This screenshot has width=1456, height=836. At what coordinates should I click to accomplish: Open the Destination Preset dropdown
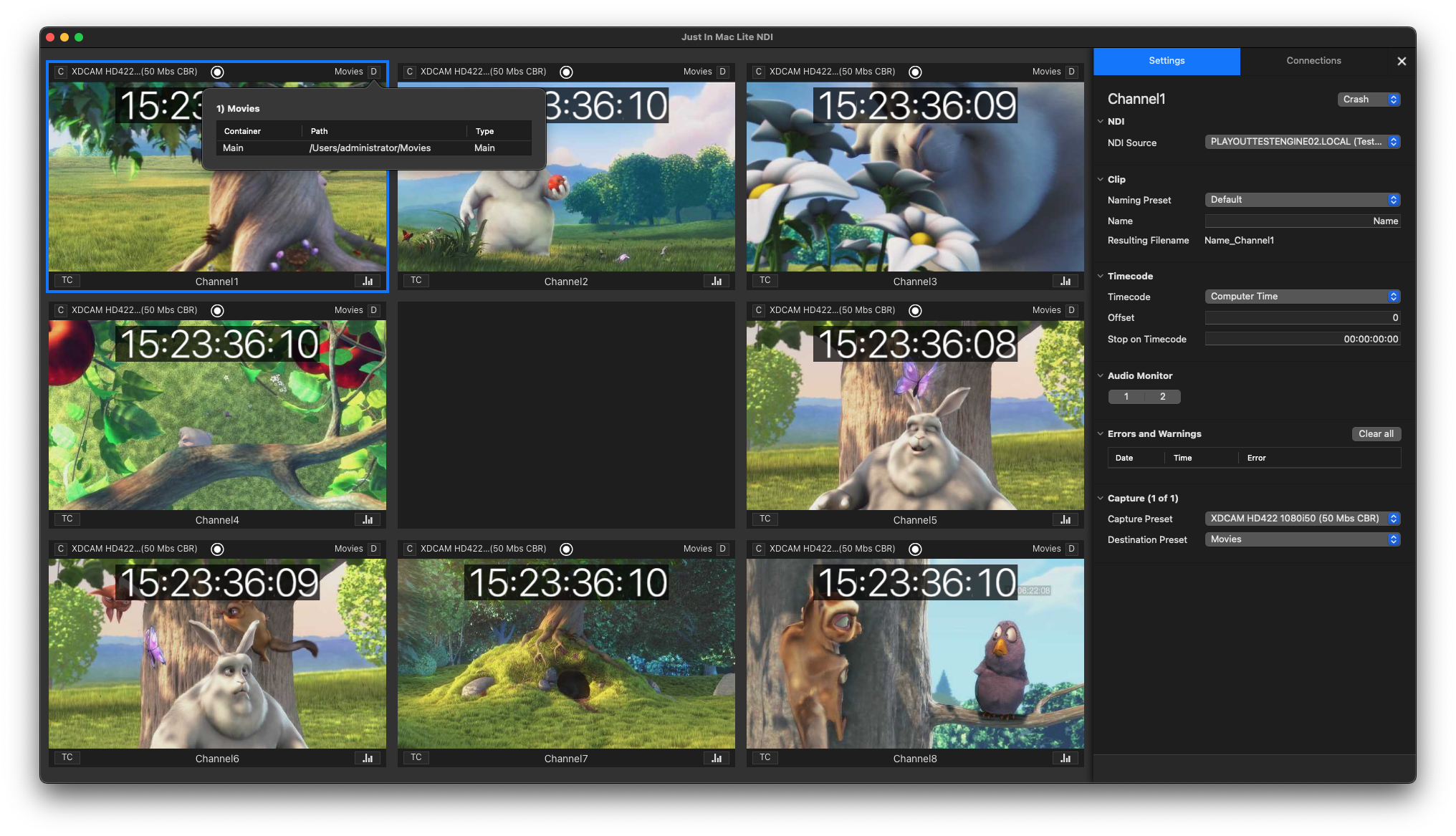coord(1303,539)
